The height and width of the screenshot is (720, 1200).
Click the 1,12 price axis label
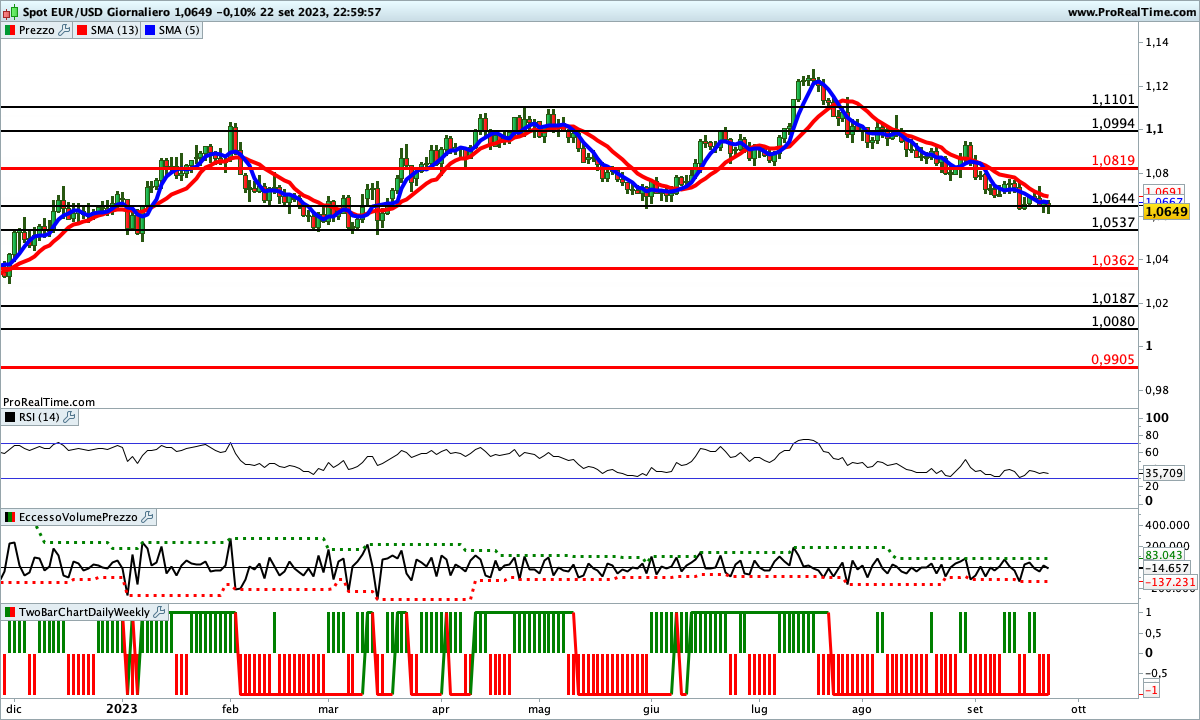tap(1158, 86)
